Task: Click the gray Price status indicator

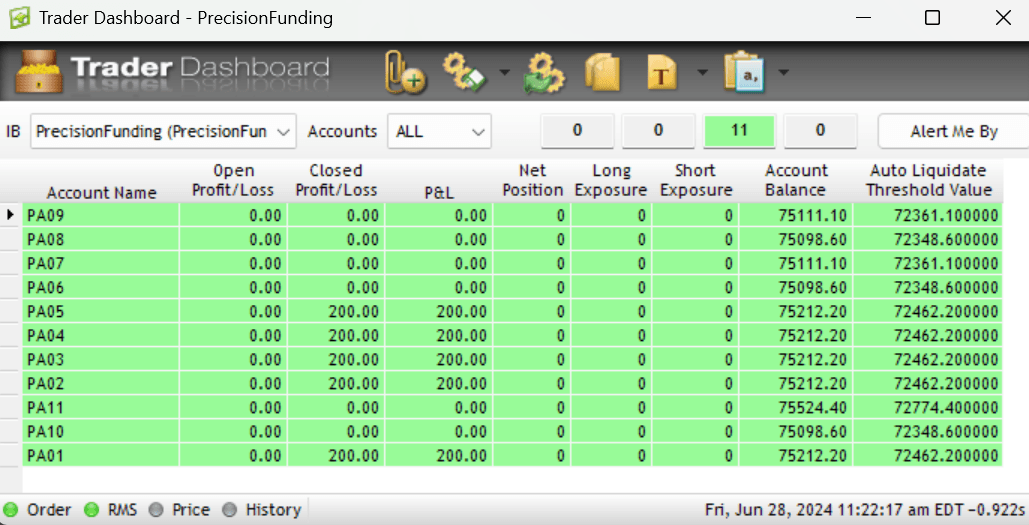Action: pyautogui.click(x=156, y=510)
